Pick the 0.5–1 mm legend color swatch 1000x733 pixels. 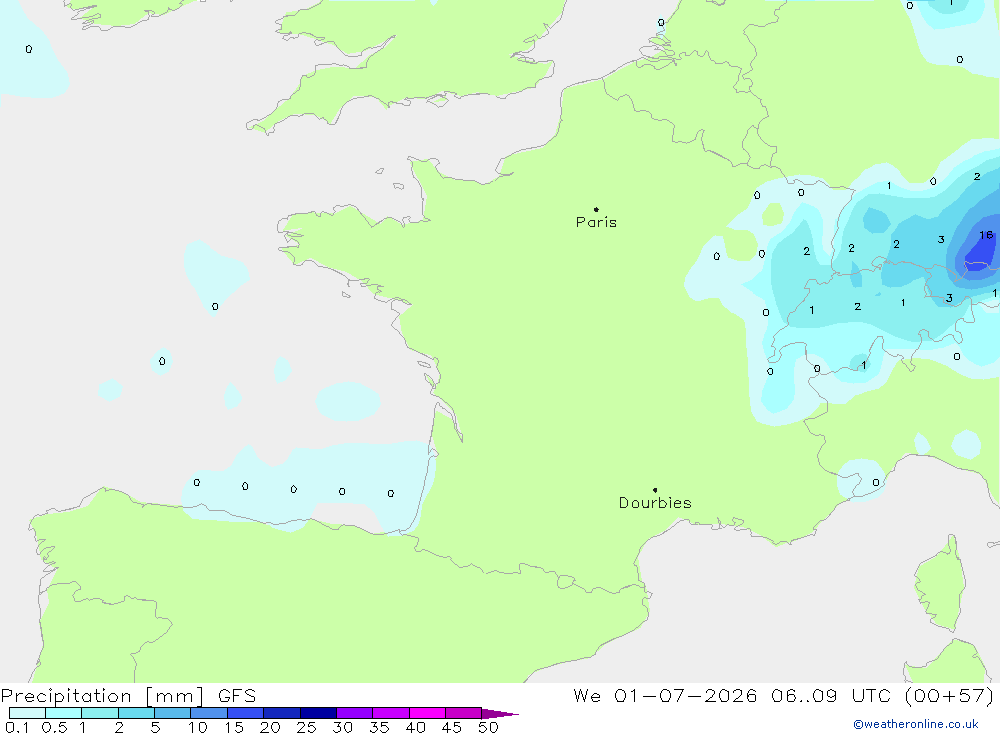point(64,713)
